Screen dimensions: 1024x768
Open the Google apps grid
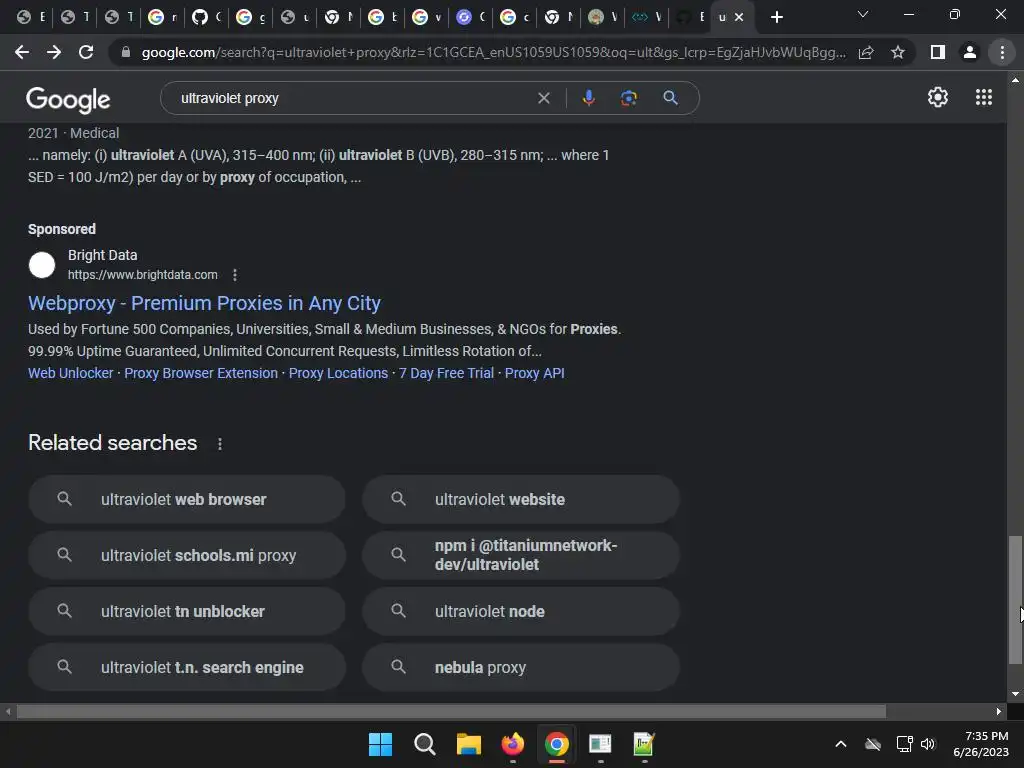[984, 97]
